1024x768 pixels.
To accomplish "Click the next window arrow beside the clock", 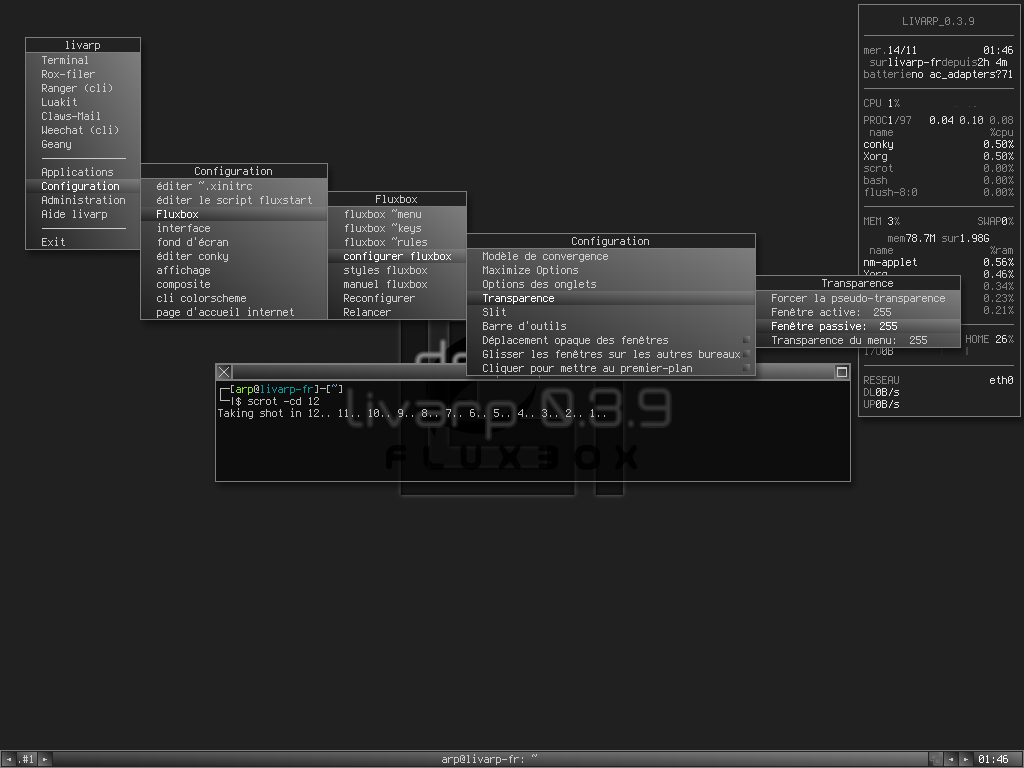I will [965, 759].
